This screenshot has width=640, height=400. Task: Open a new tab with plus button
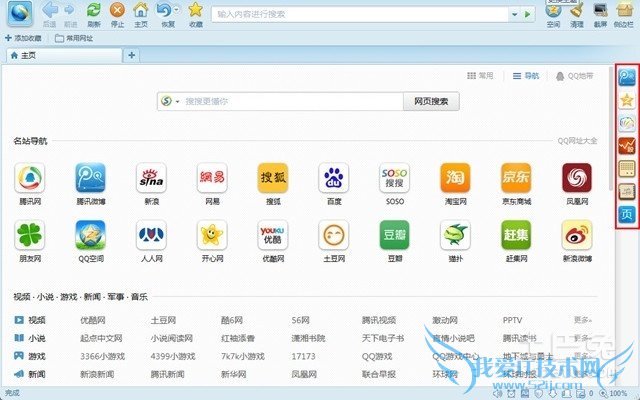click(x=131, y=55)
